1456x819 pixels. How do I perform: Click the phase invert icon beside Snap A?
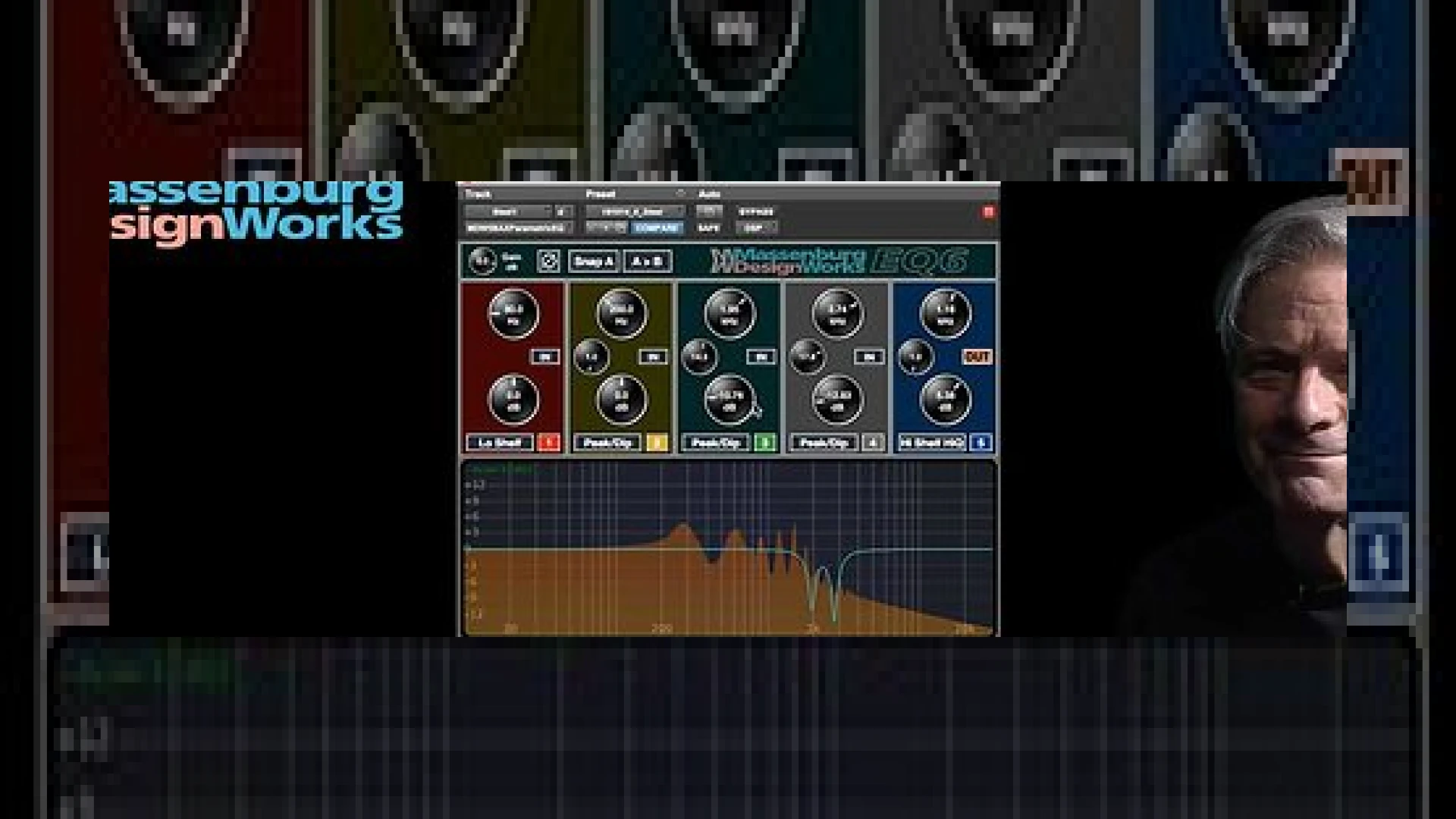click(x=548, y=262)
